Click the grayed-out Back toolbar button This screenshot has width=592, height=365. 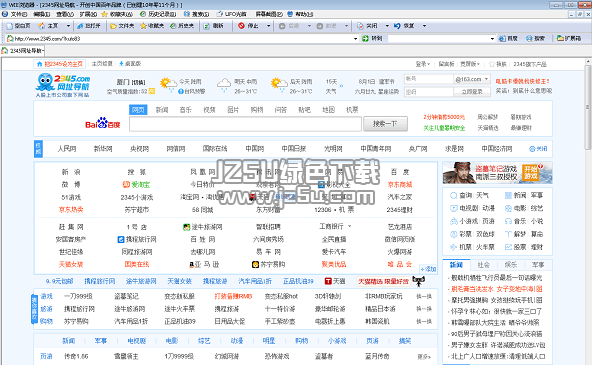click(x=289, y=26)
